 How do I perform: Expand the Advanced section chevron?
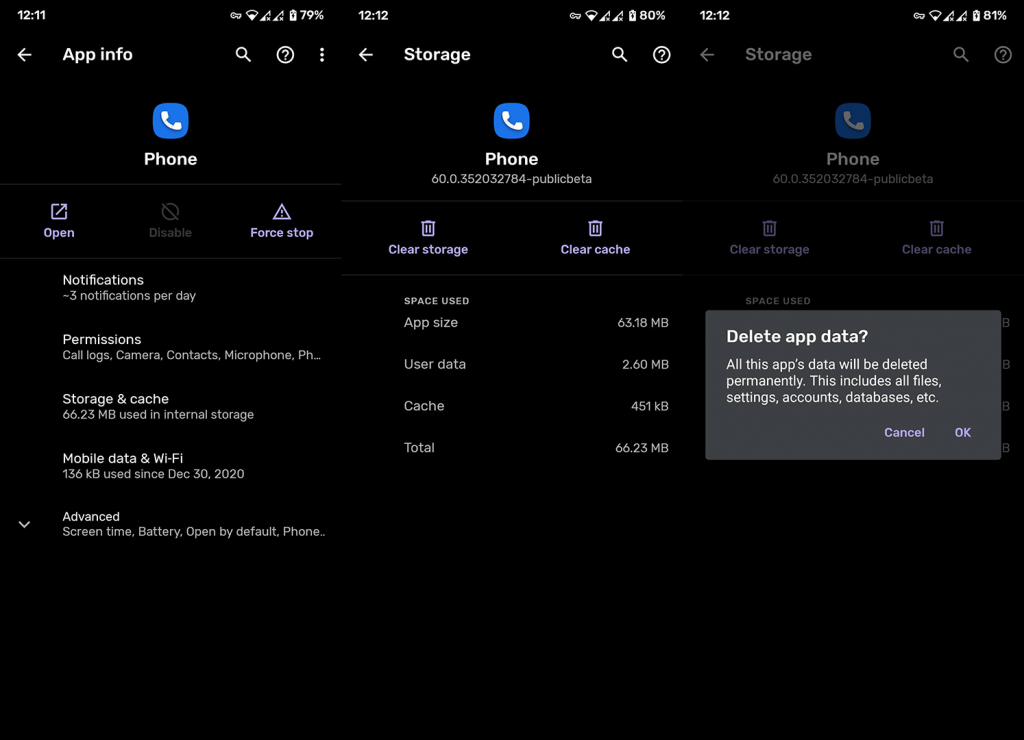[x=25, y=524]
